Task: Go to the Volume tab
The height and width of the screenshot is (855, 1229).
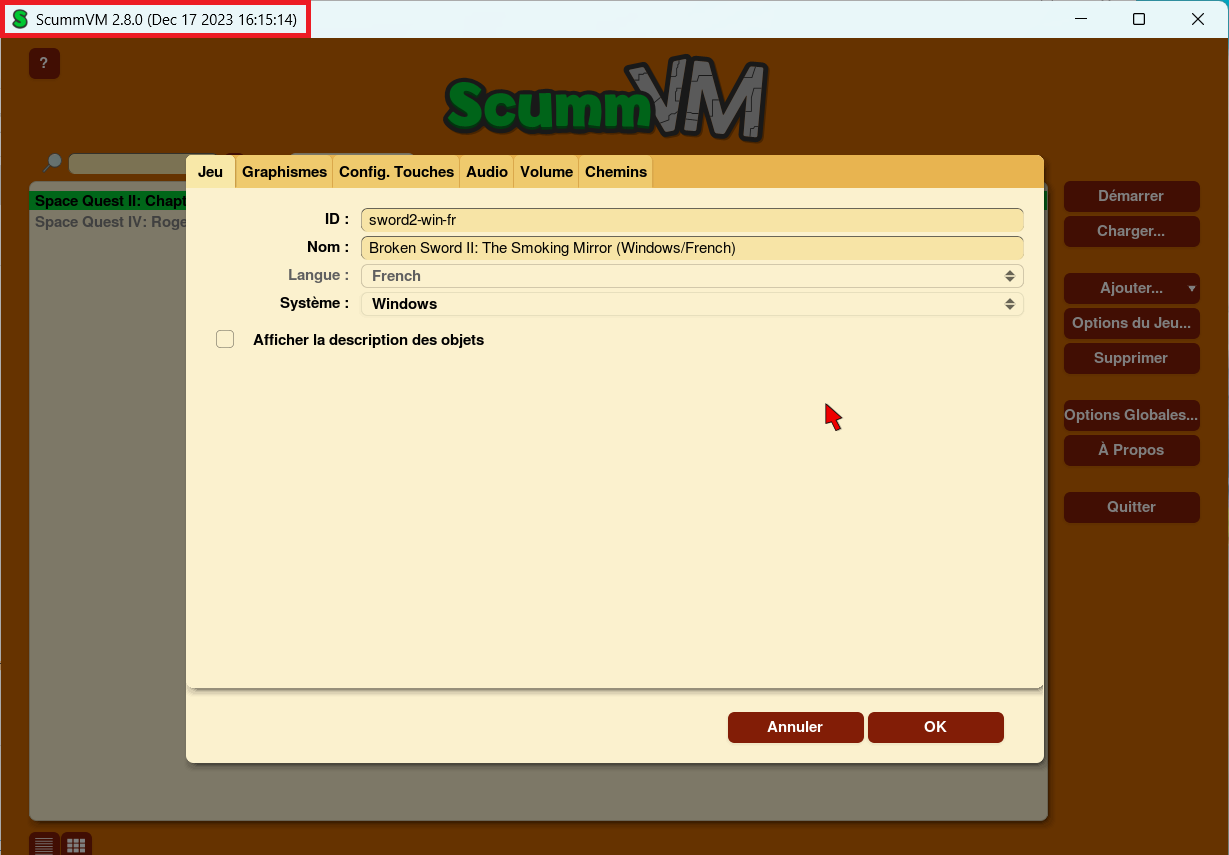Action: coord(546,172)
